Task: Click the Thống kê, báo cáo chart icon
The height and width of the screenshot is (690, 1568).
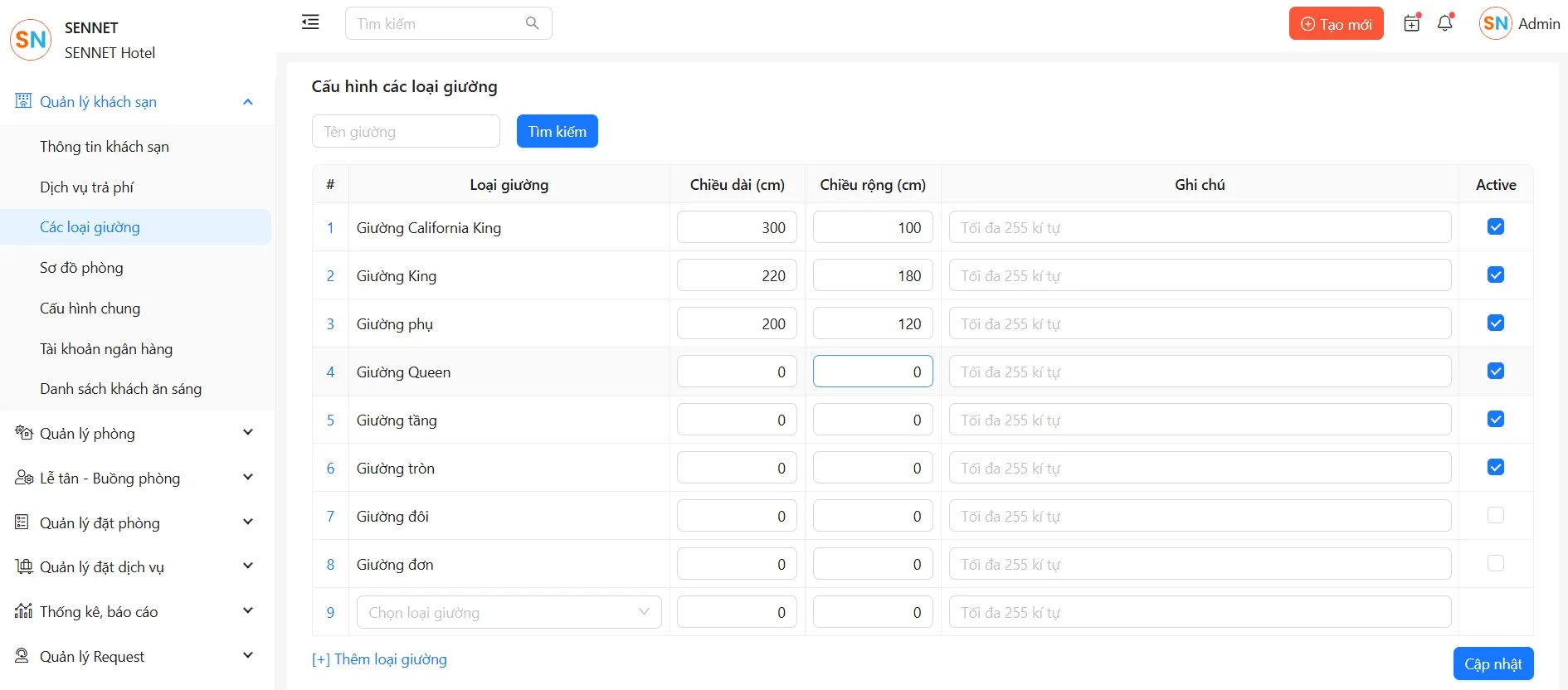Action: click(23, 611)
